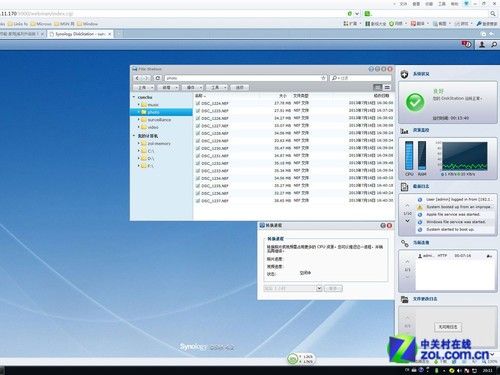Sort files by 名称 column header
Screen dimensions: 500x375
click(199, 96)
